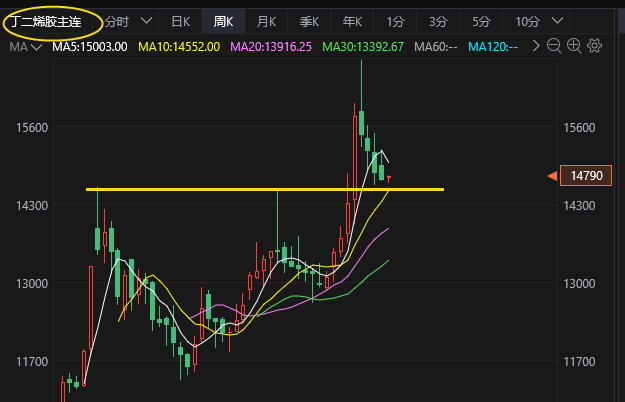625x402 pixels.
Task: Open chart settings gear icon
Action: point(595,46)
